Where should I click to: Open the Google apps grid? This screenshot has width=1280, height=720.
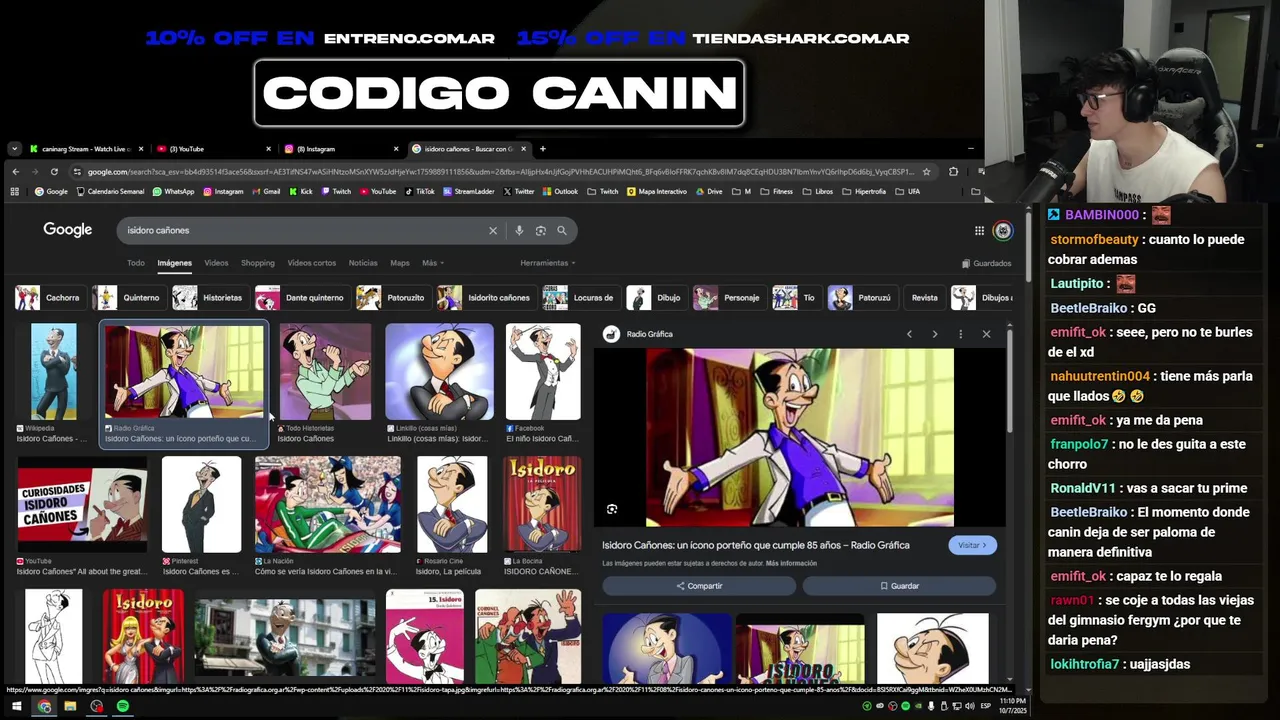click(x=979, y=230)
